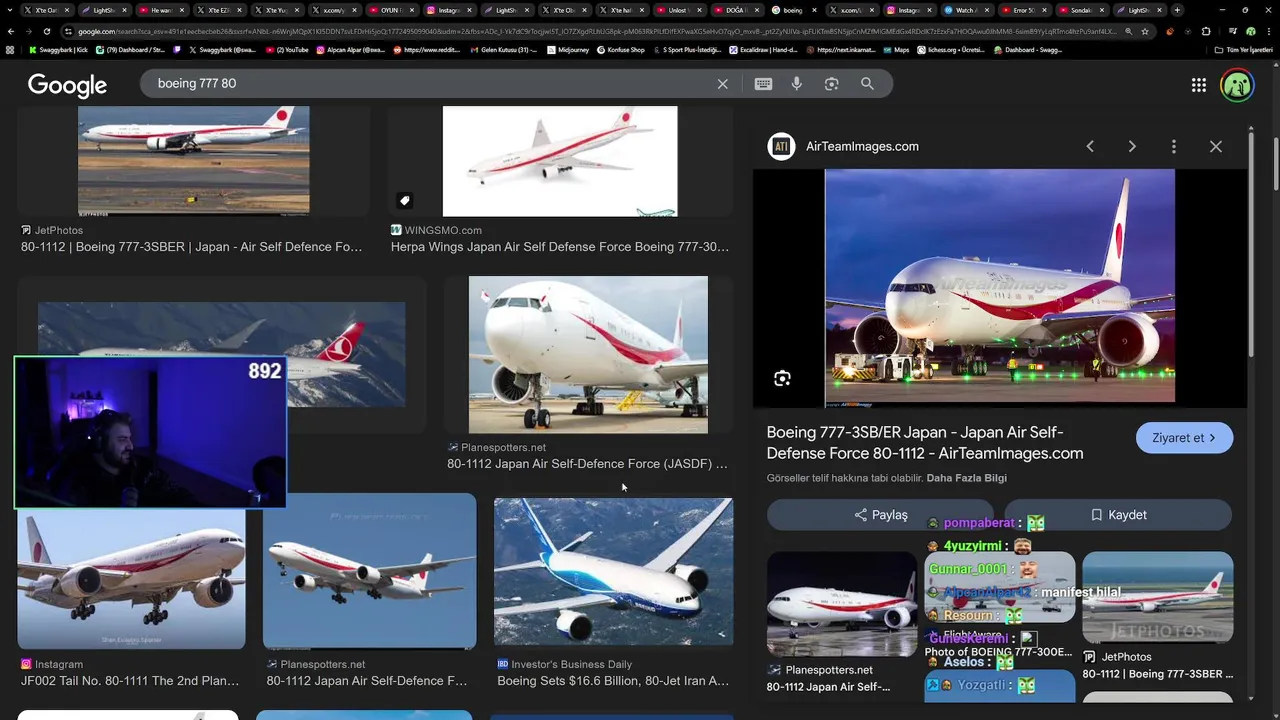The image size is (1280, 720).
Task: Click the Kaydet save button
Action: pyautogui.click(x=1118, y=515)
